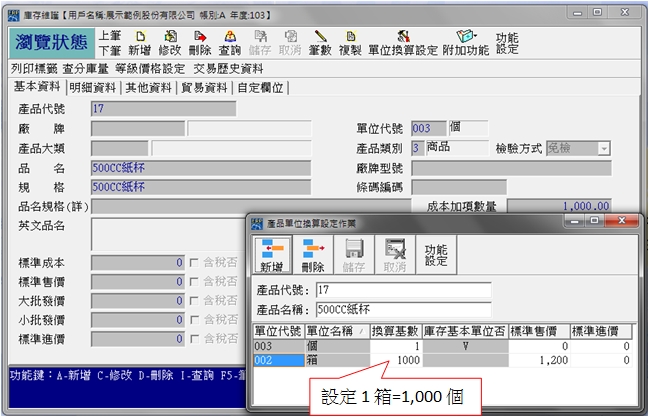
Task: Click the 查詢 (Query) toolbar icon
Action: pos(229,42)
